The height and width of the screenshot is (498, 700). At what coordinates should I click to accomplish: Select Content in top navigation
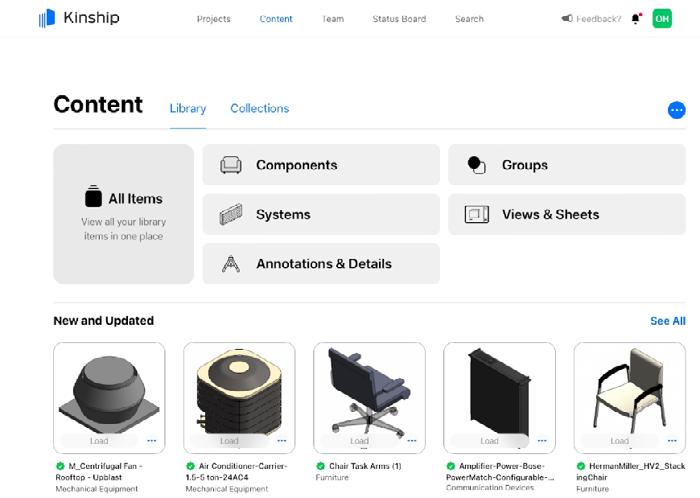tap(276, 19)
